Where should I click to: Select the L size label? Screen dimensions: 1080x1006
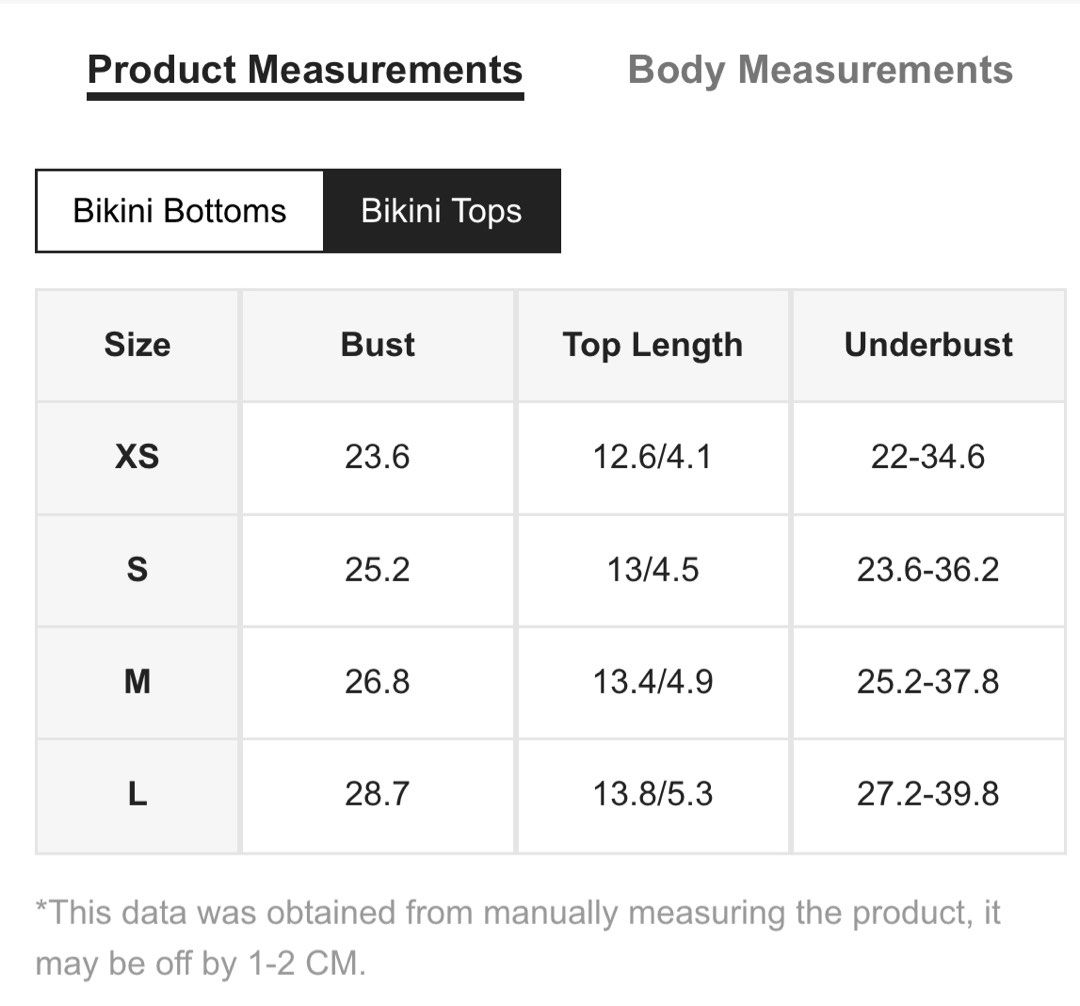click(x=137, y=795)
